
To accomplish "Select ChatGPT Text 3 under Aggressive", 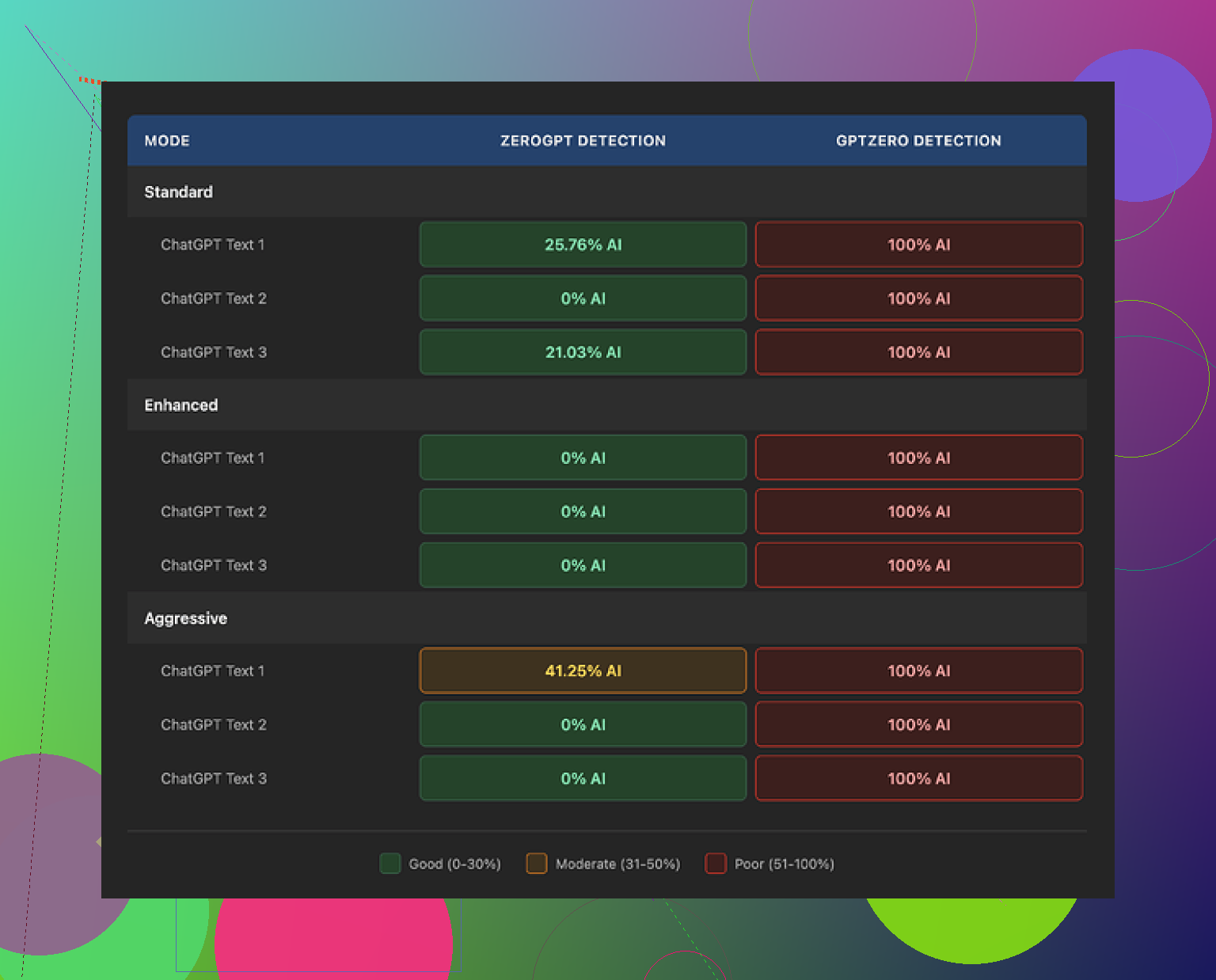I will click(214, 778).
